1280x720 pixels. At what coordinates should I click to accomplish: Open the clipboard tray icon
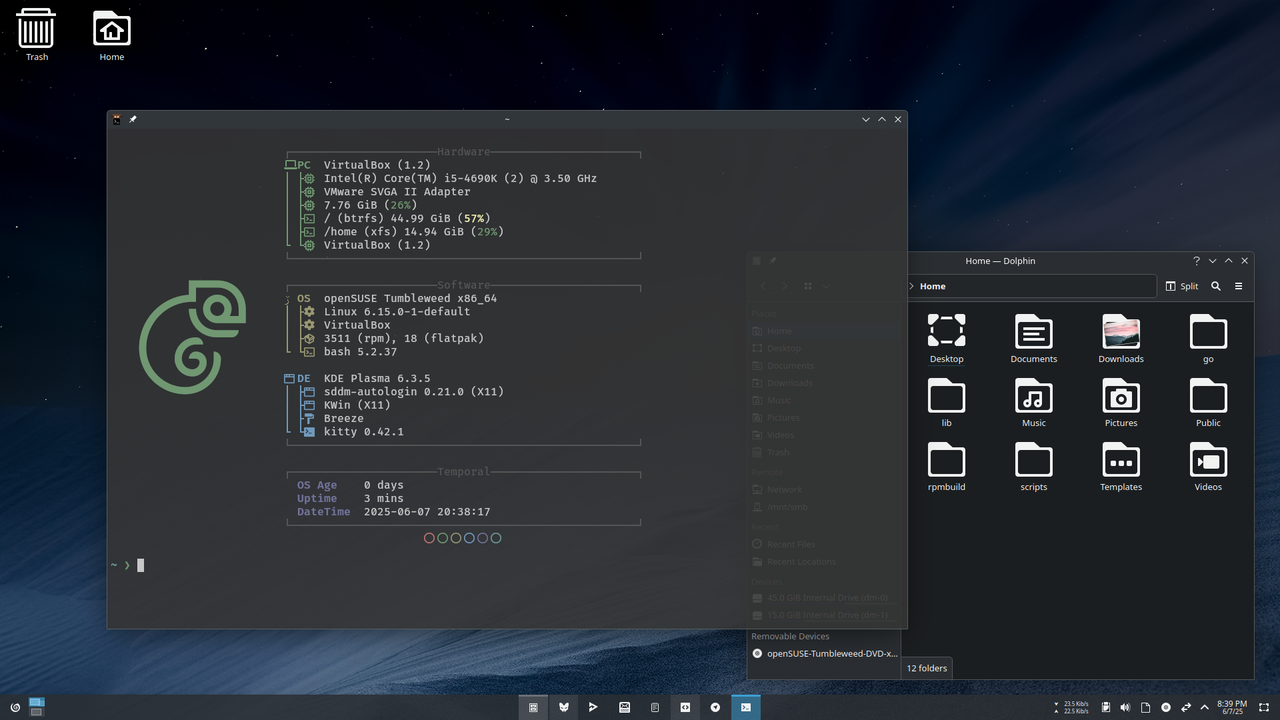(x=1106, y=707)
